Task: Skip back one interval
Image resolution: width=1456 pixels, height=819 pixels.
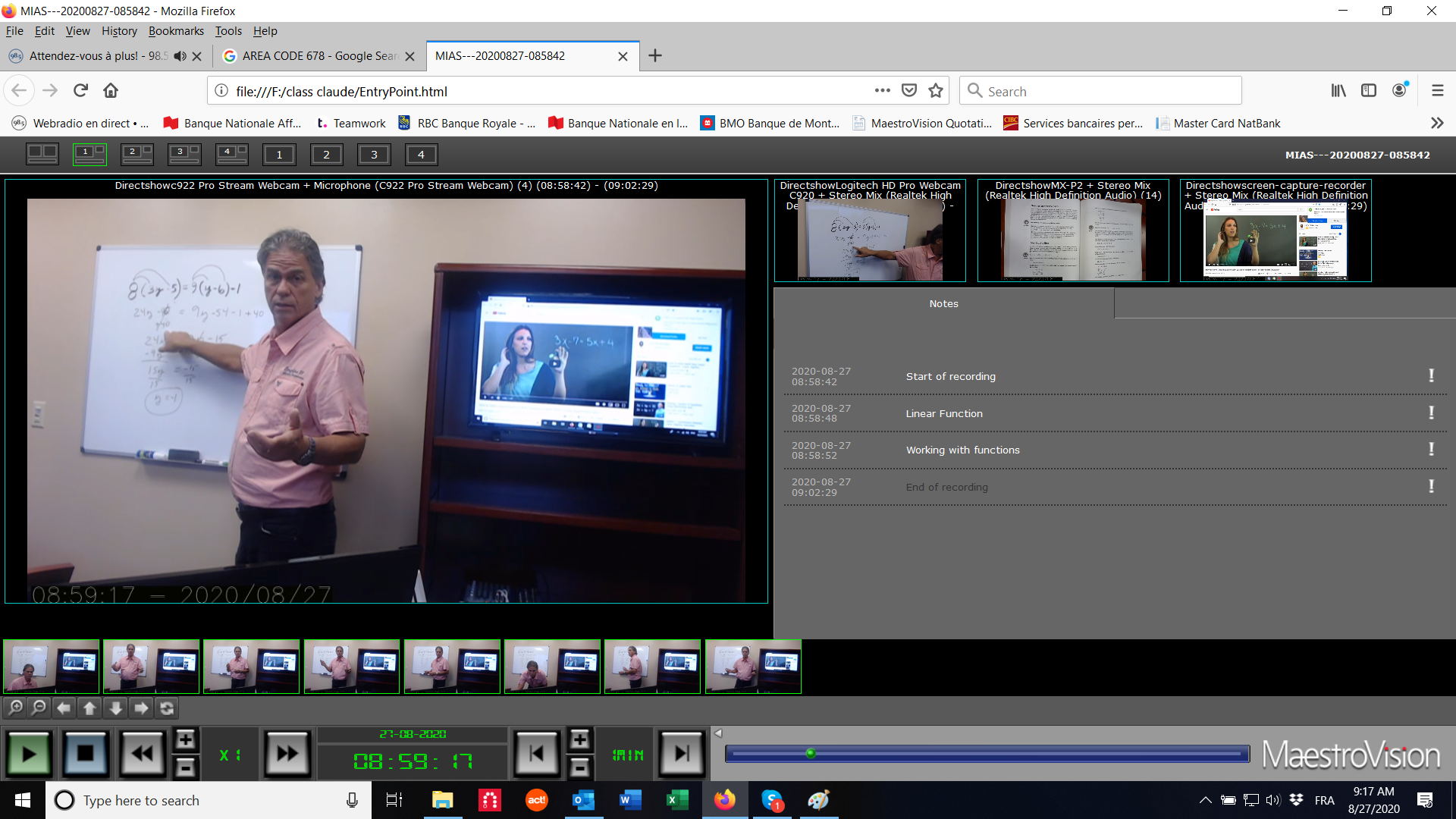Action: click(537, 754)
